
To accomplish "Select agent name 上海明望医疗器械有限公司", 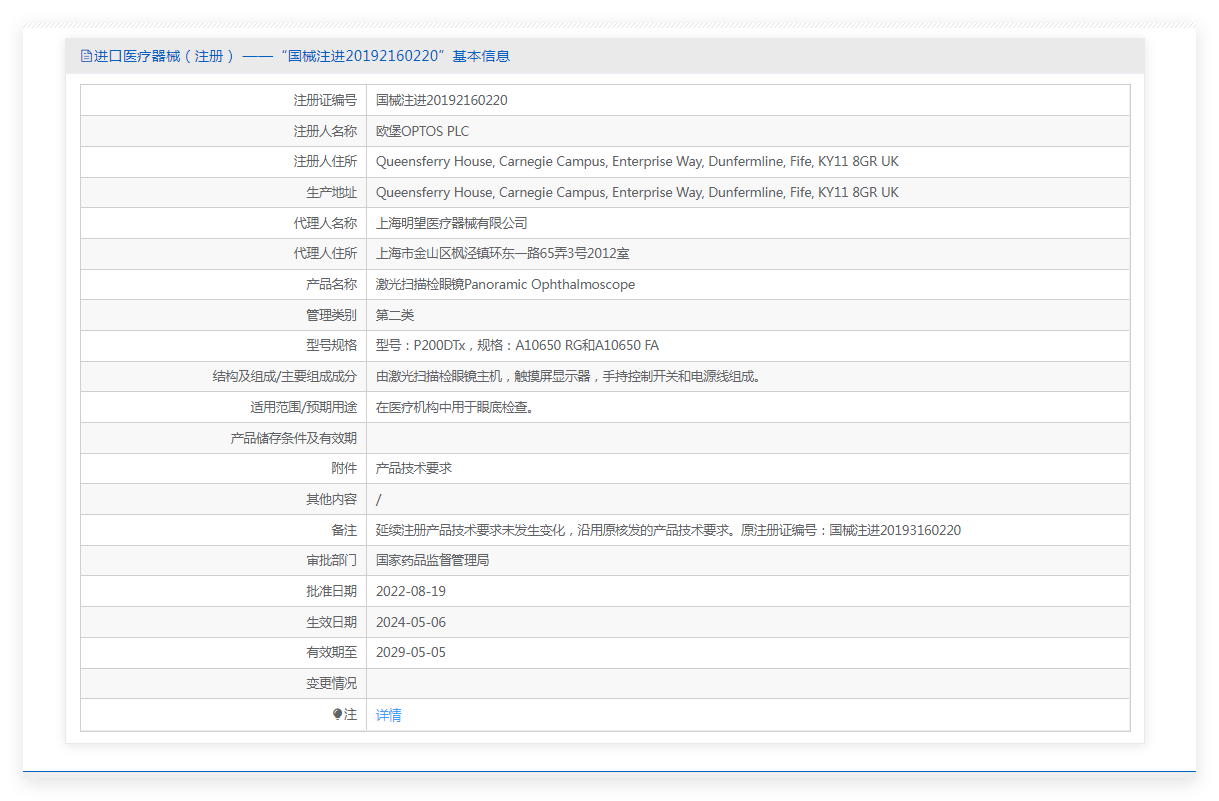I will 452,223.
